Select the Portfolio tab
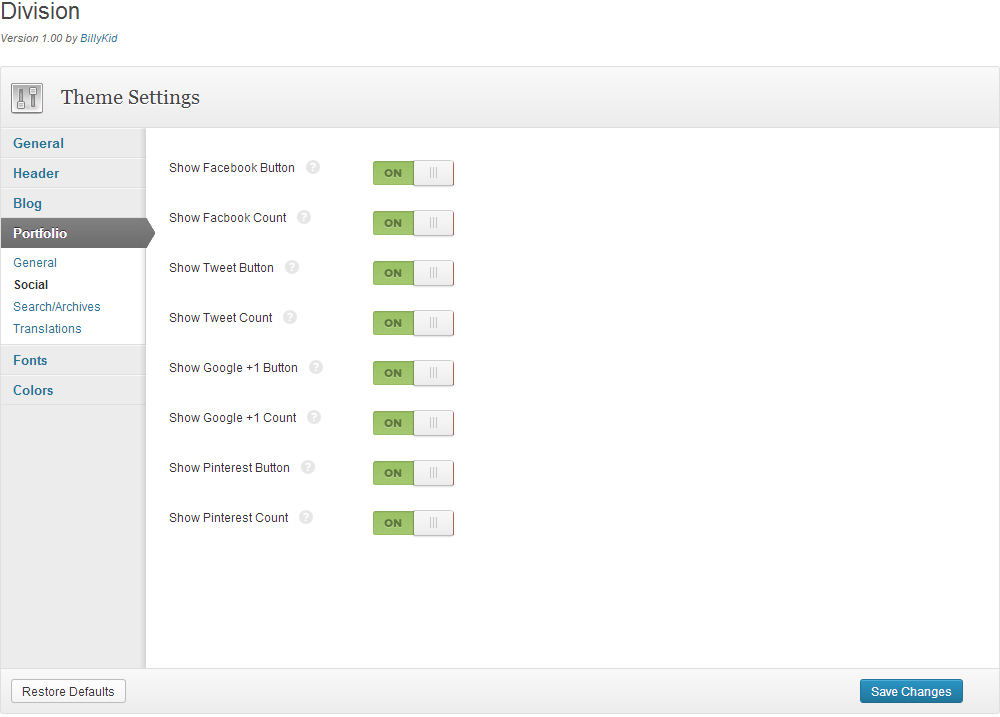Screen dimensions: 1000x717 77,233
